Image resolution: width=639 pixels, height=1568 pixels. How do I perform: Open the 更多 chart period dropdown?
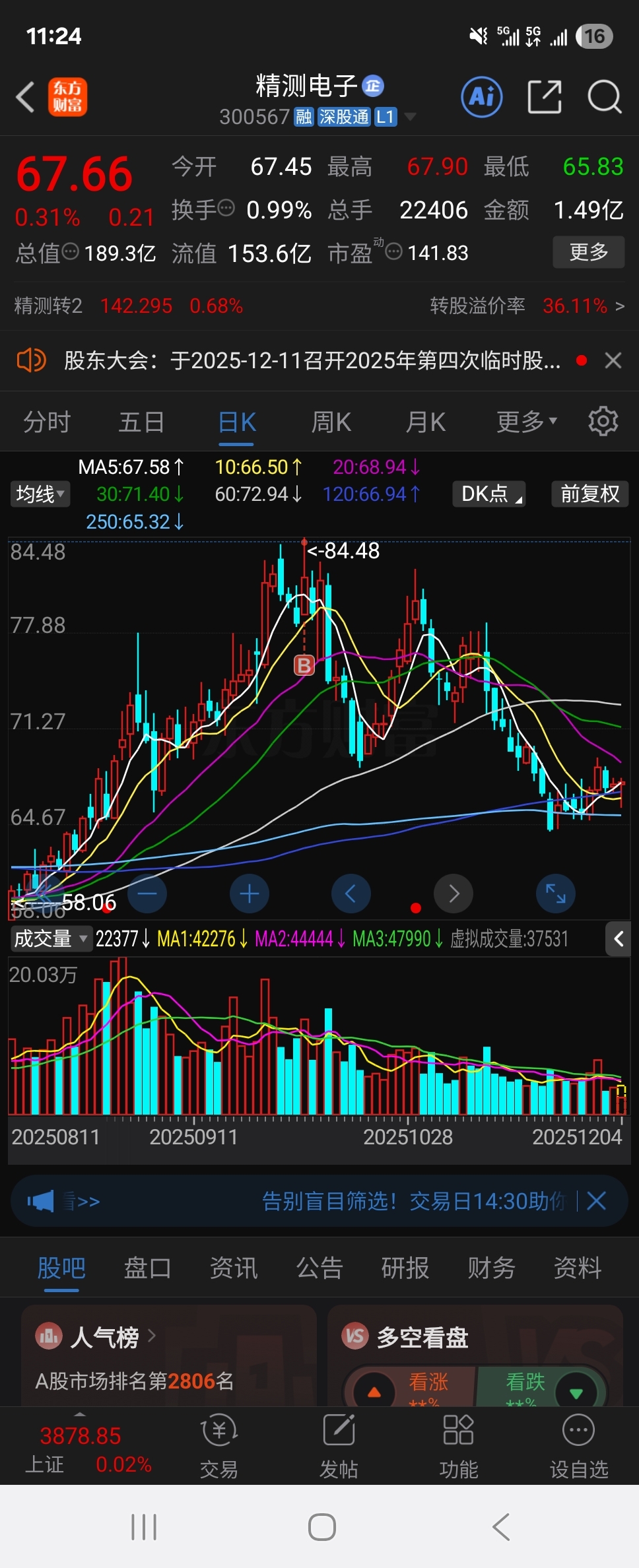point(527,421)
